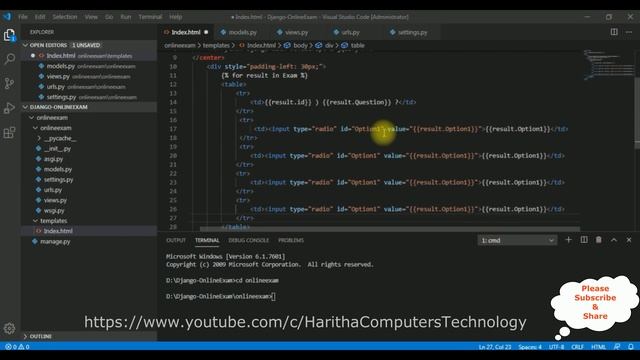Collapse the Open Editors section
The width and height of the screenshot is (640, 360).
click(89, 45)
